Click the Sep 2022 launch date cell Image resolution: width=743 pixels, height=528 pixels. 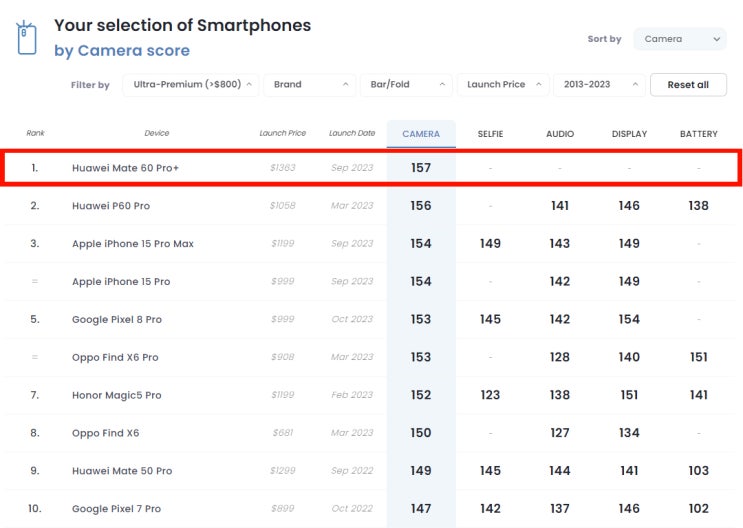tap(352, 471)
